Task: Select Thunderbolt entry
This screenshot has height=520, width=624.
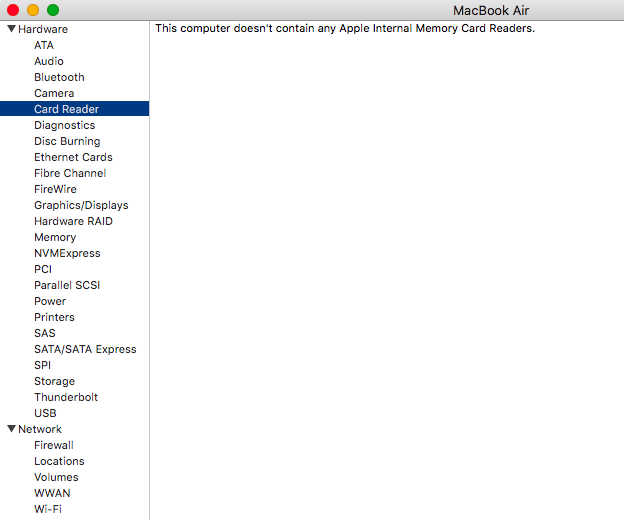Action: (66, 397)
